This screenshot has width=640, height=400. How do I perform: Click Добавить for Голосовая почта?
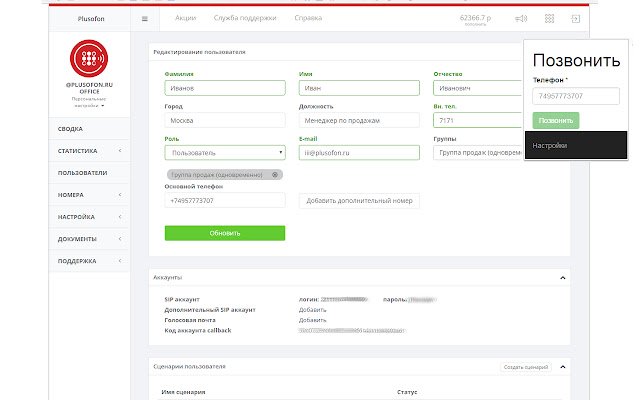[x=312, y=320]
